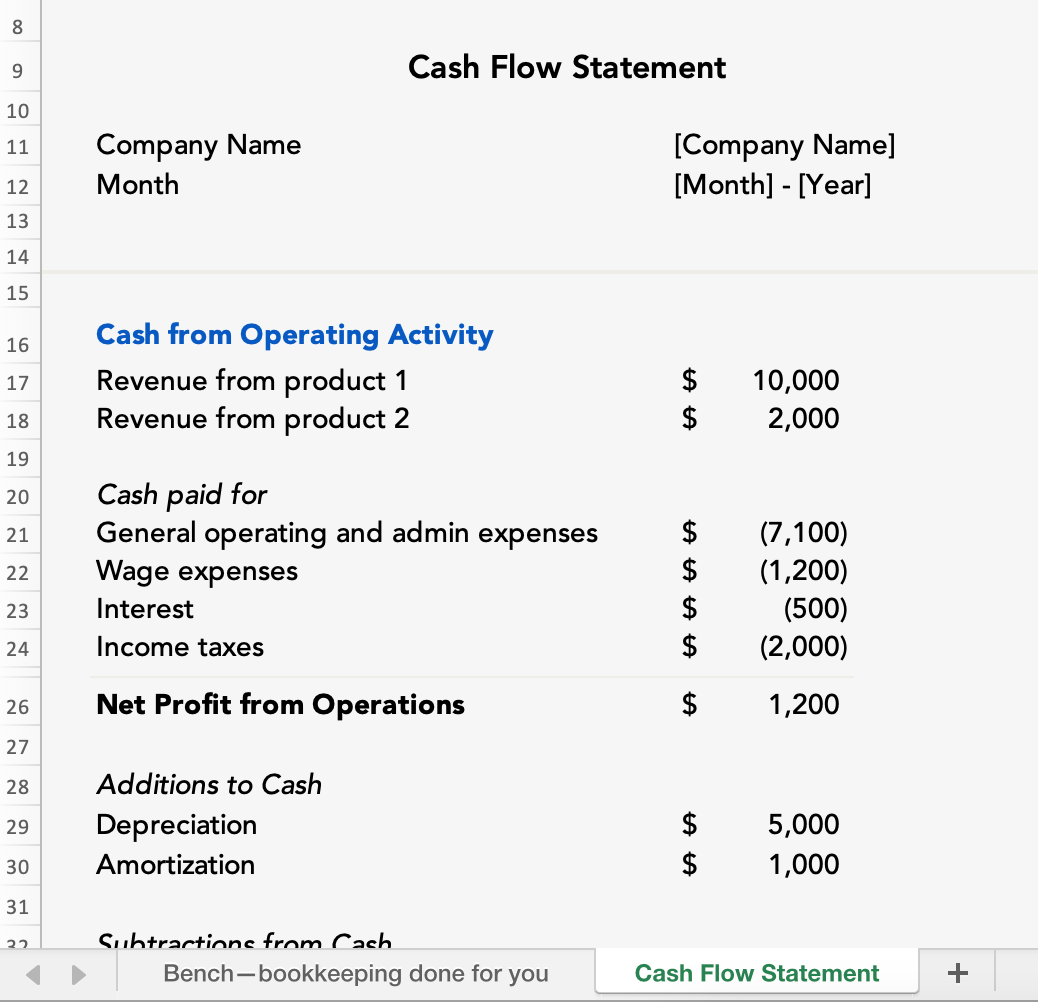
Task: Select the Income taxes label cell
Action: tap(180, 647)
